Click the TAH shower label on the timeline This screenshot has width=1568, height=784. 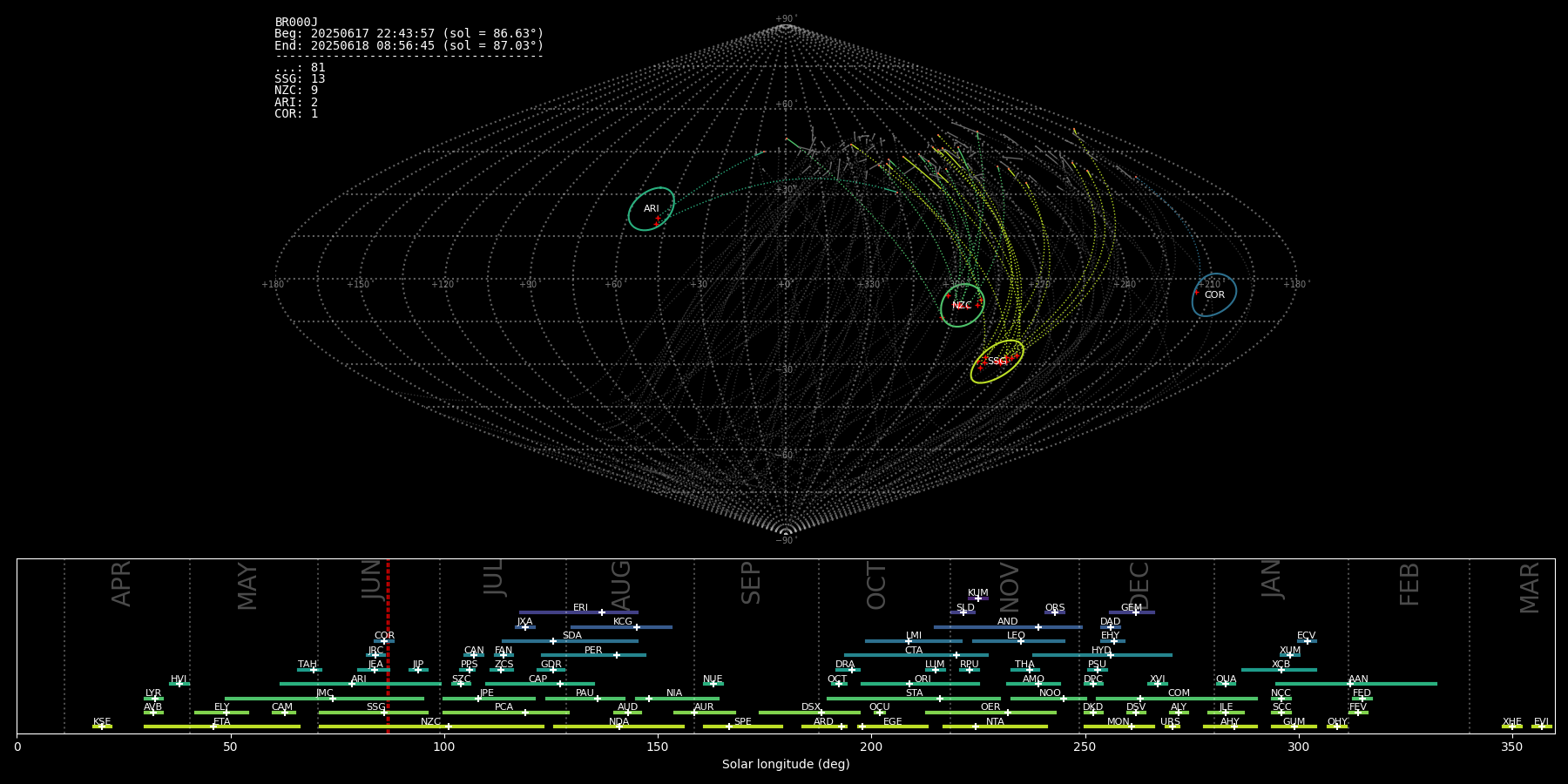tap(308, 665)
